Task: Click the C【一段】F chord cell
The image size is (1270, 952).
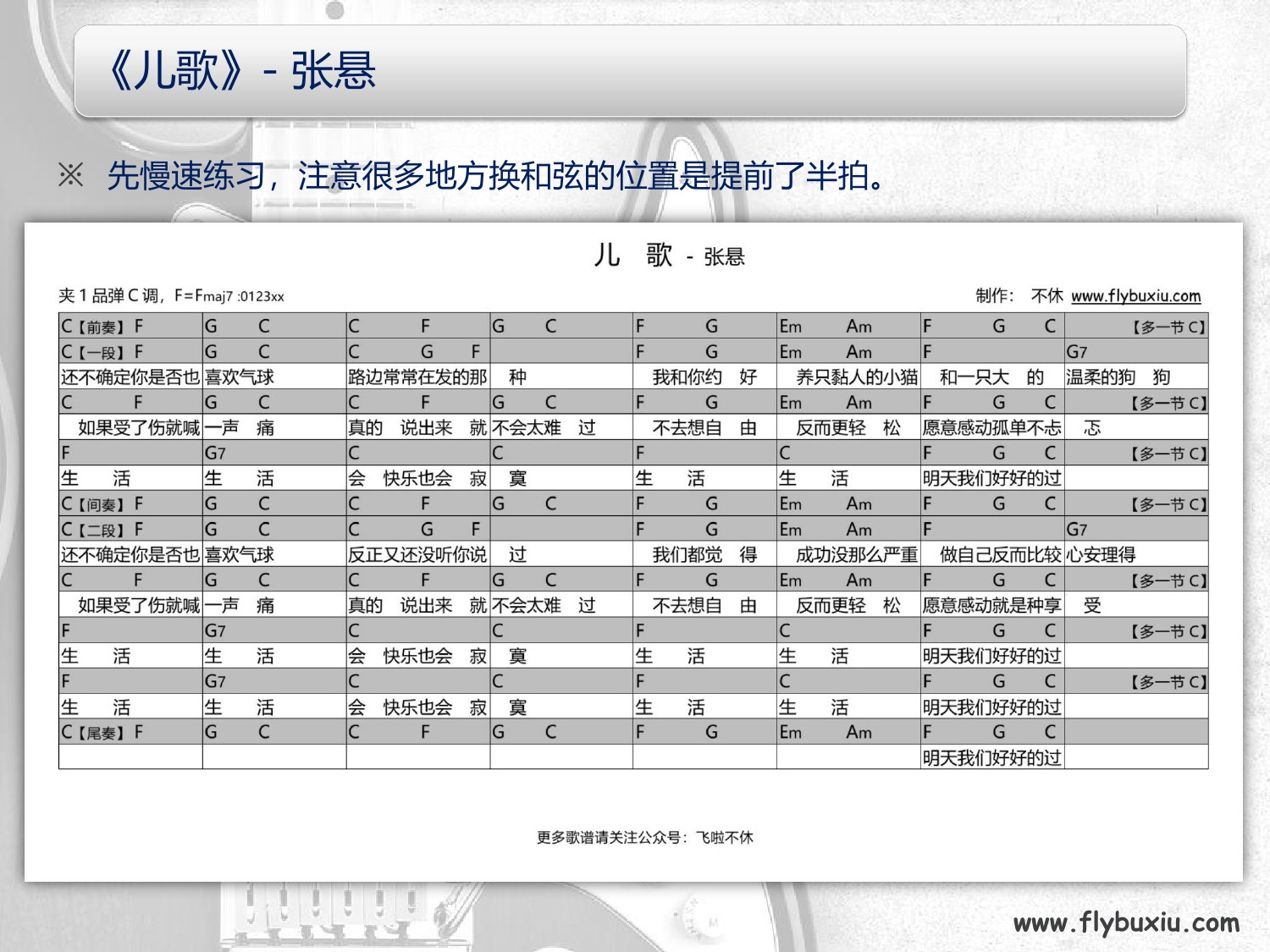Action: tap(130, 351)
